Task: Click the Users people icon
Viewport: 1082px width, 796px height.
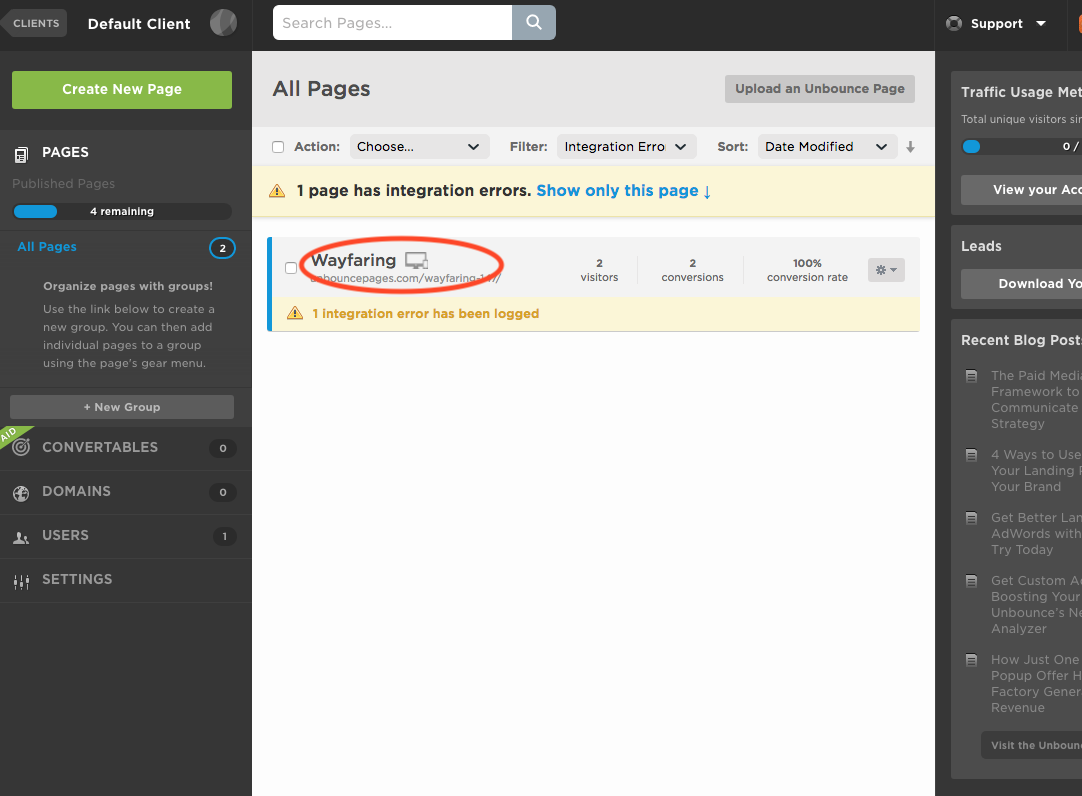Action: 21,538
